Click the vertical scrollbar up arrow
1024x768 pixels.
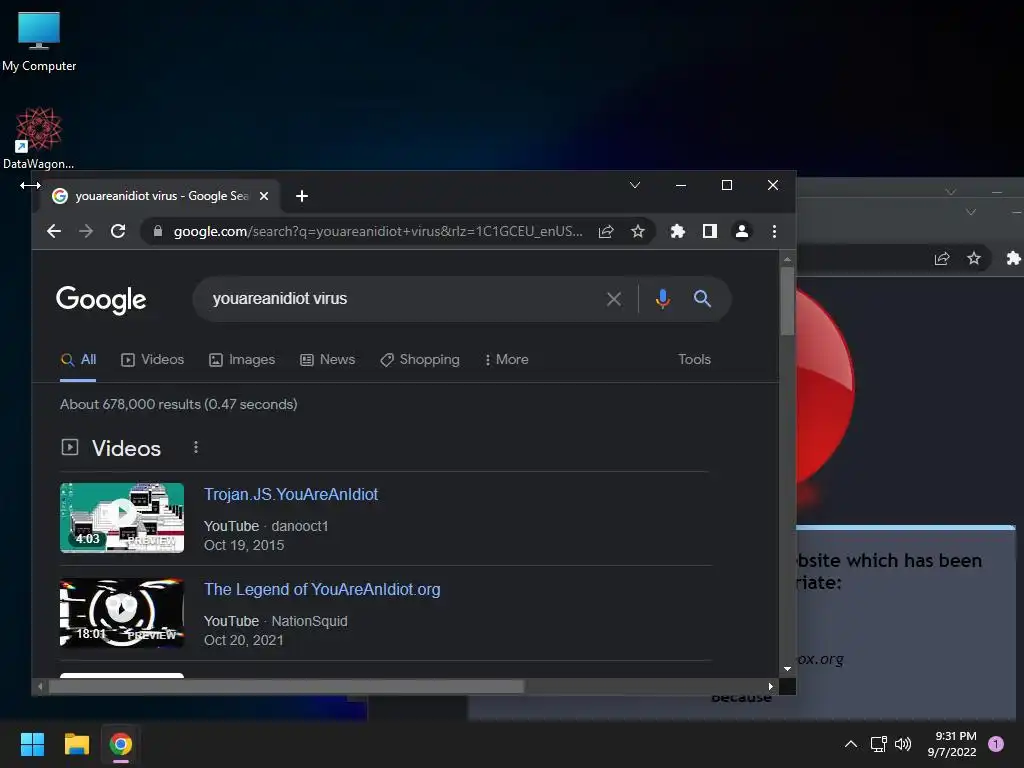787,259
